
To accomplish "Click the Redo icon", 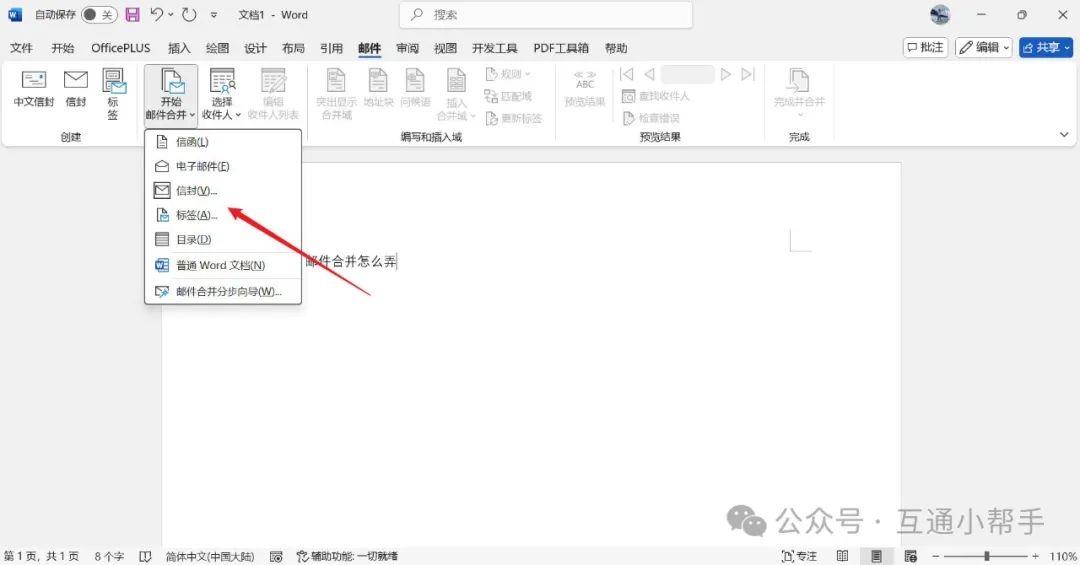I will pos(189,14).
